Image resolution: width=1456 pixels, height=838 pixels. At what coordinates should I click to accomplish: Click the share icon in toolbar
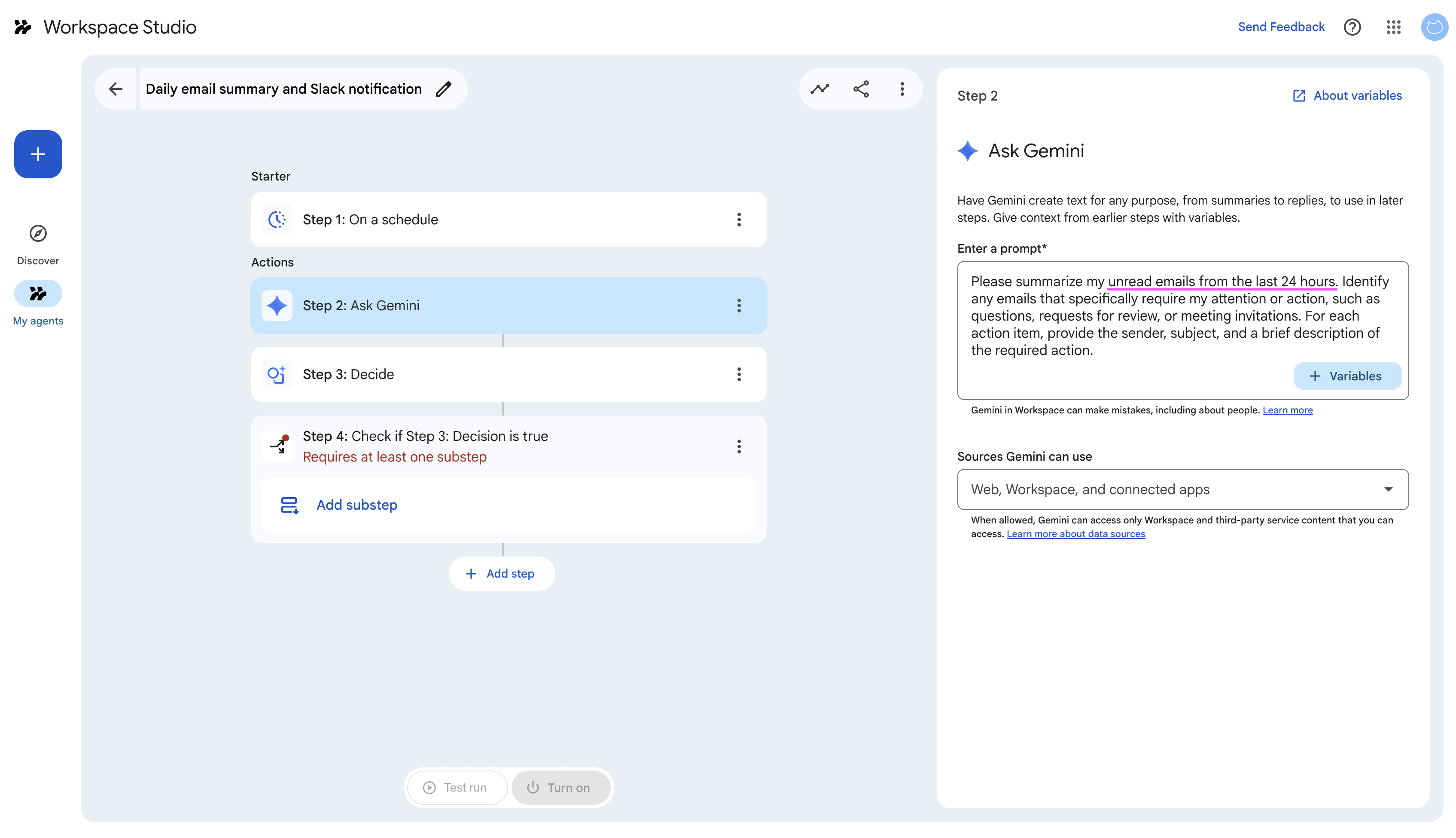coord(861,89)
